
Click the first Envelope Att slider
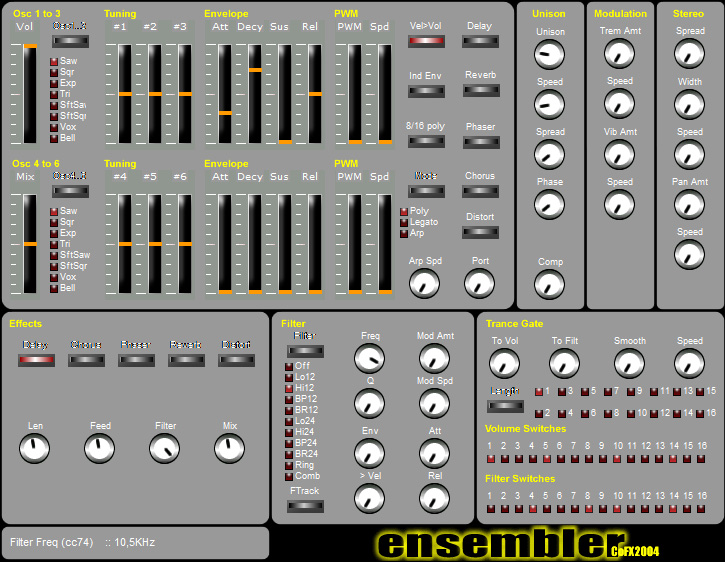click(x=225, y=94)
